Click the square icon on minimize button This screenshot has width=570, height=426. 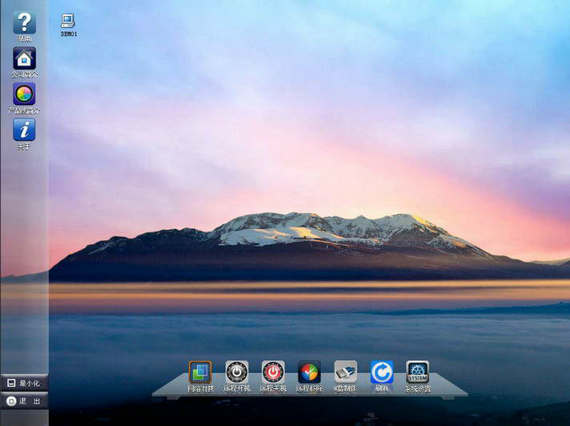tap(11, 383)
